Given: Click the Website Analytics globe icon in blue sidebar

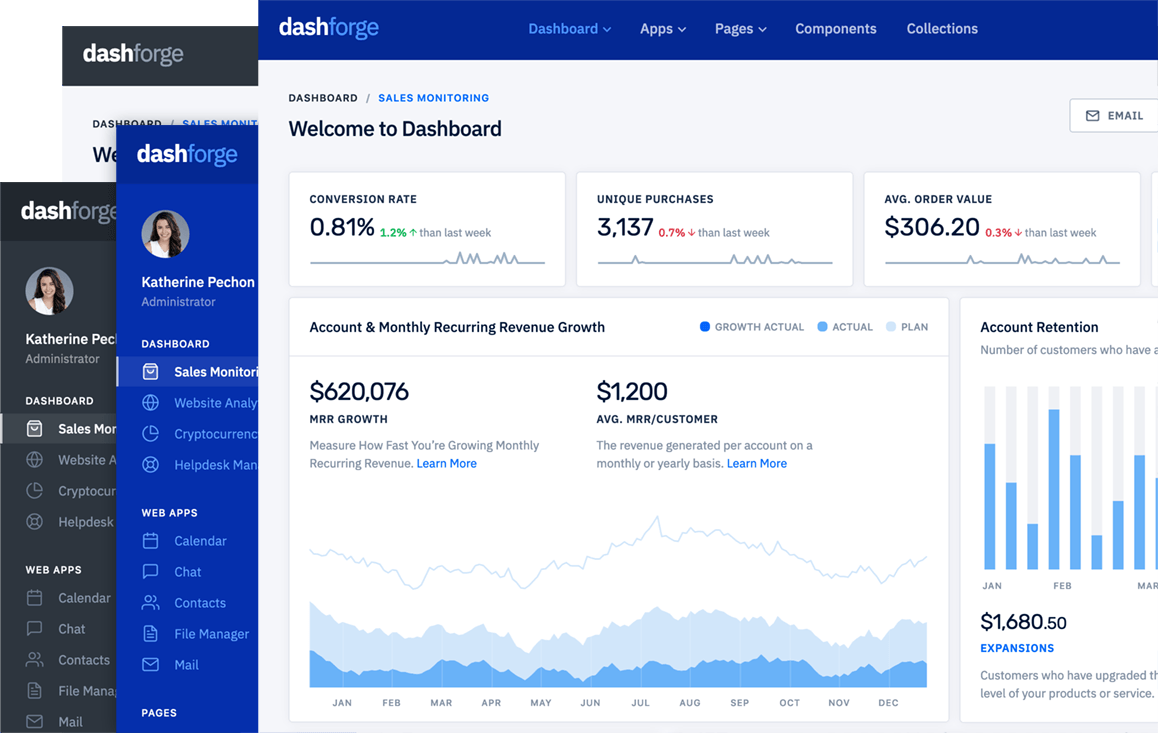Looking at the screenshot, I should pyautogui.click(x=151, y=403).
